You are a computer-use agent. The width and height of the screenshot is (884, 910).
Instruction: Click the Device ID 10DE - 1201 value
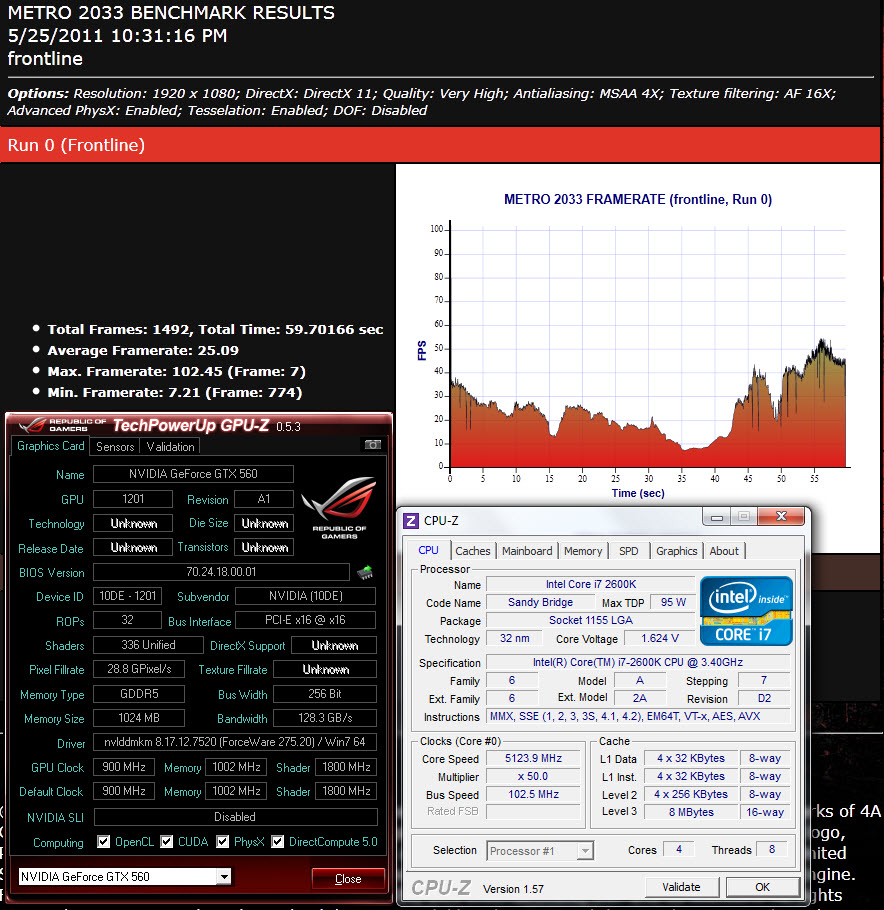[127, 596]
